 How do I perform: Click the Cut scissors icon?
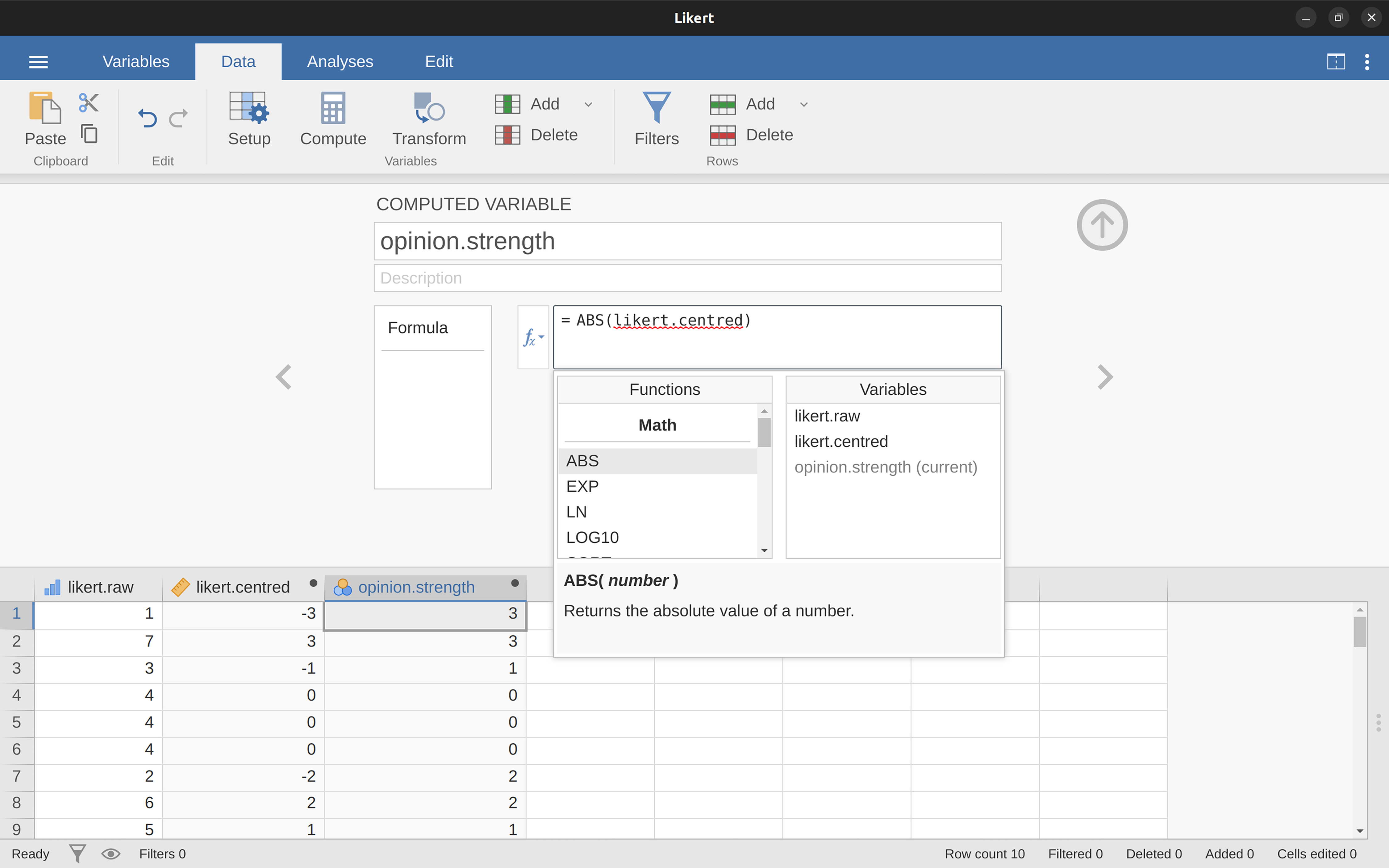point(88,102)
